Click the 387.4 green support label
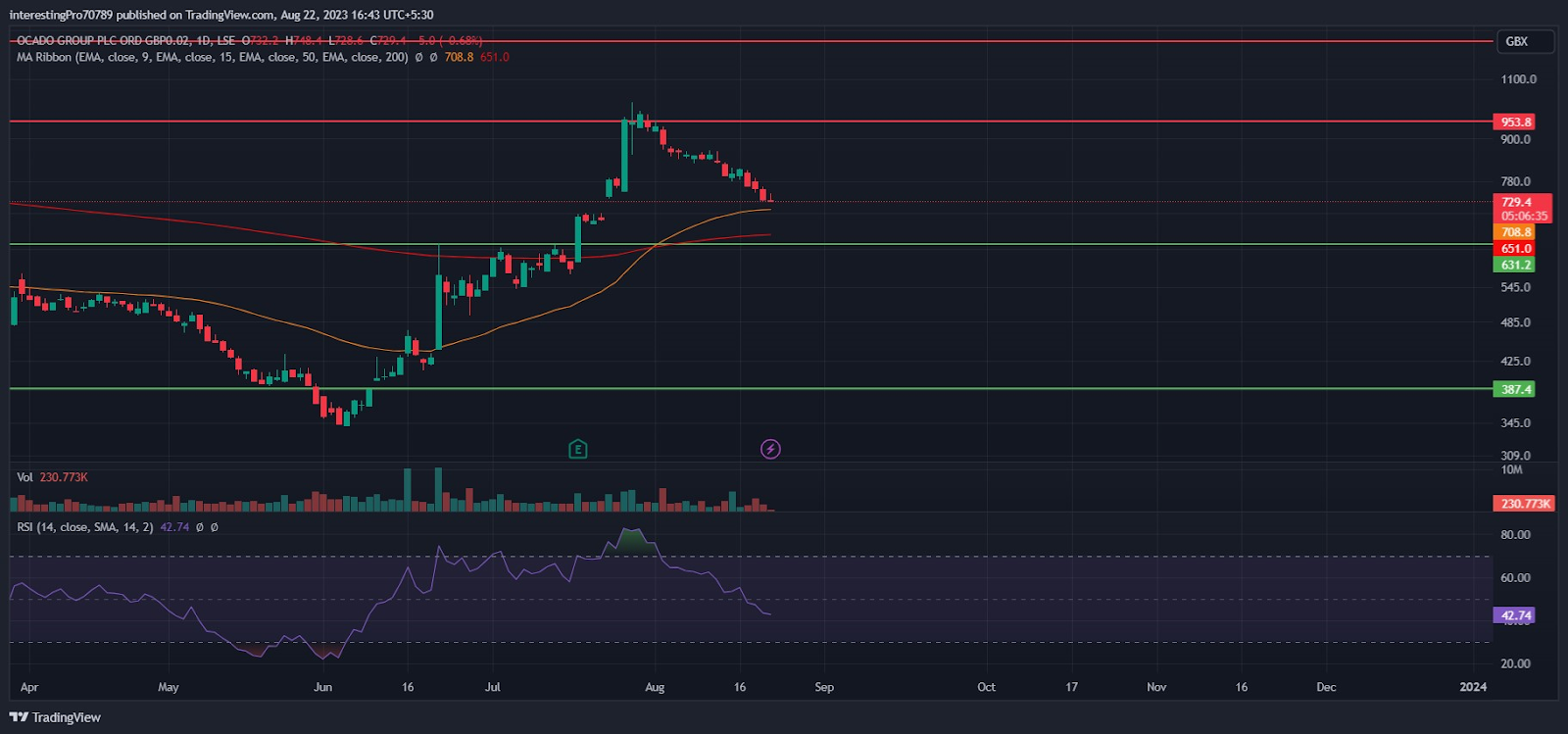 coord(1515,389)
